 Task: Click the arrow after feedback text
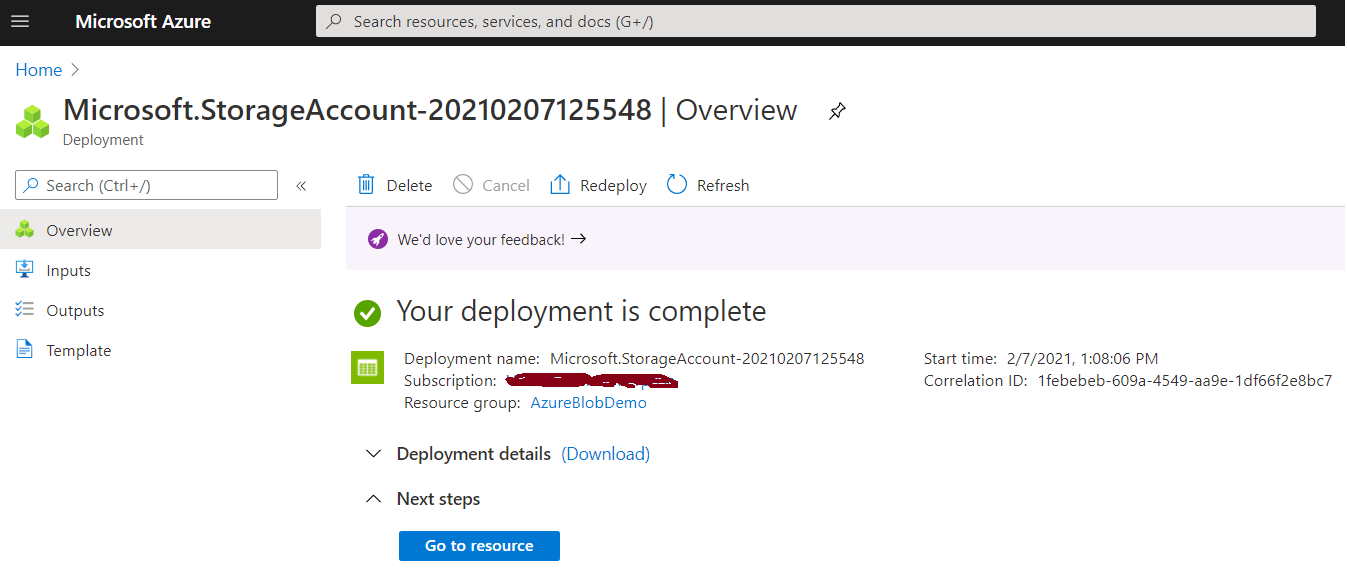[578, 239]
